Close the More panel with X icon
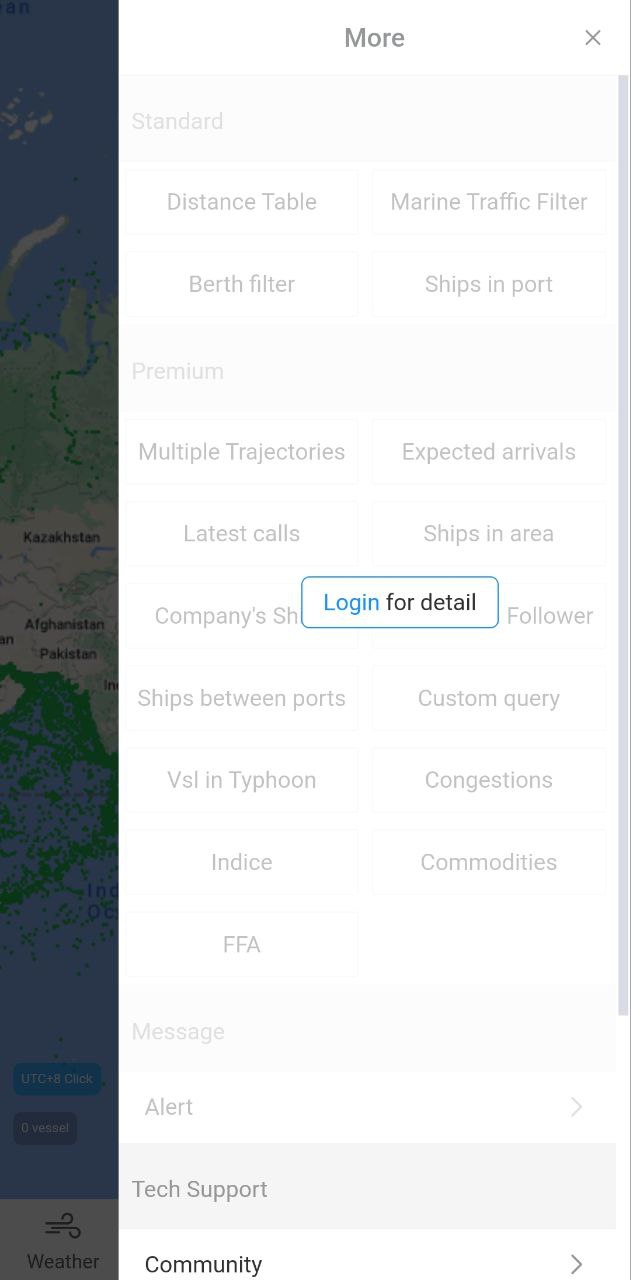Viewport: 631px width, 1280px height. [x=593, y=38]
